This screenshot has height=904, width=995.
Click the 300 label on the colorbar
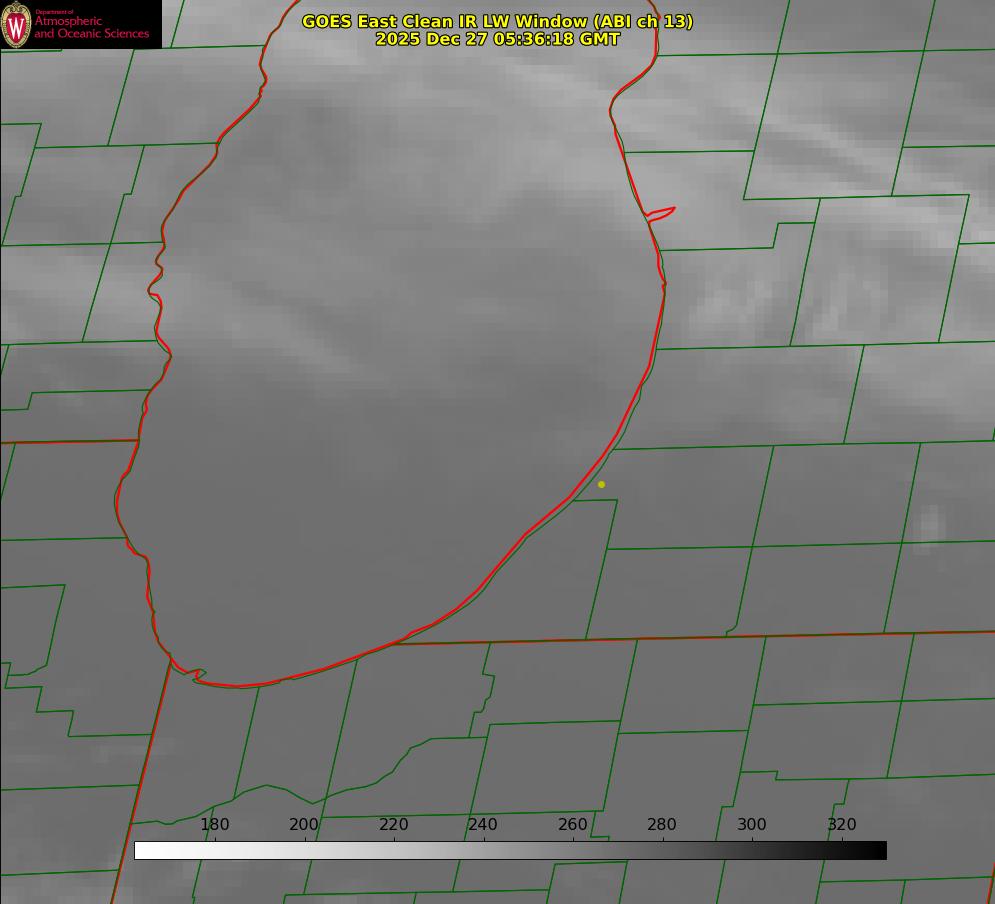752,825
